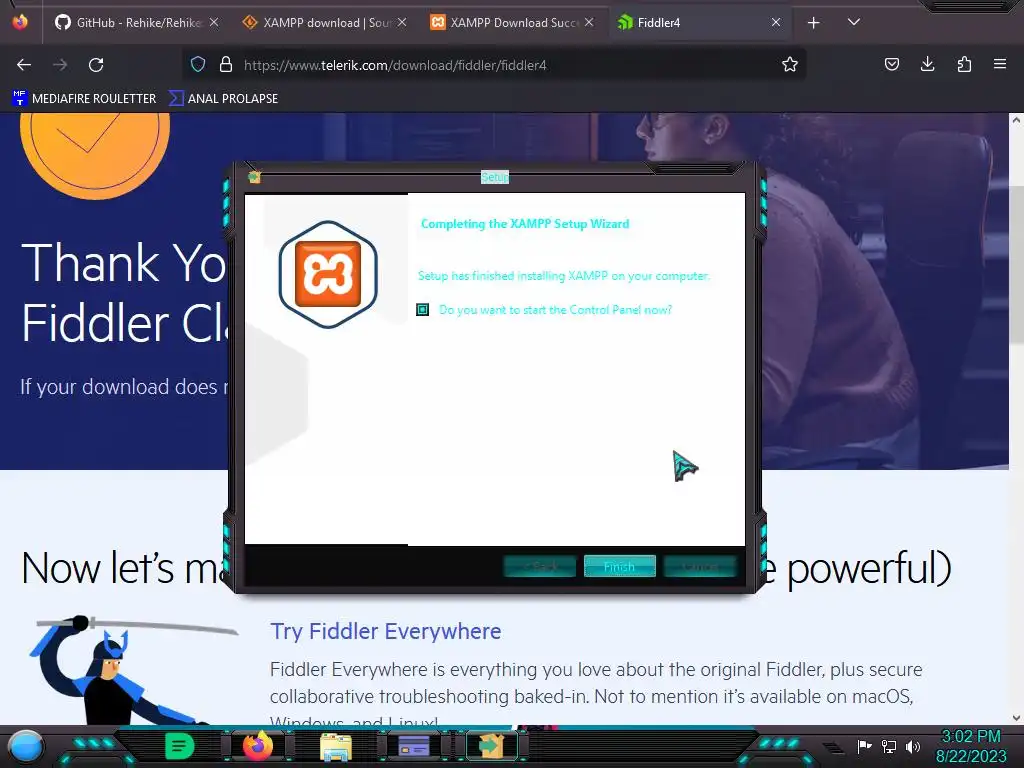Open the Save to Pocket button
Image resolution: width=1024 pixels, height=768 pixels.
coord(891,64)
